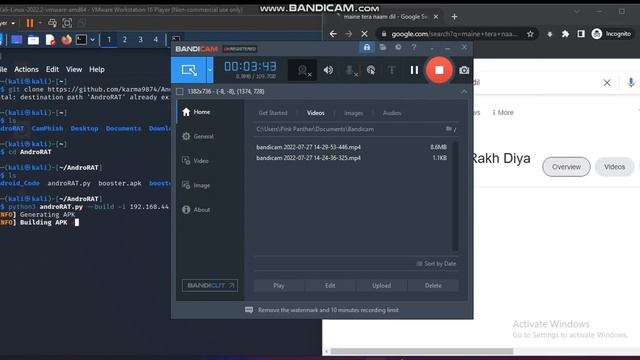This screenshot has height=360, width=640.
Task: Collapse the Bandicam panel with chevron
Action: click(x=464, y=92)
